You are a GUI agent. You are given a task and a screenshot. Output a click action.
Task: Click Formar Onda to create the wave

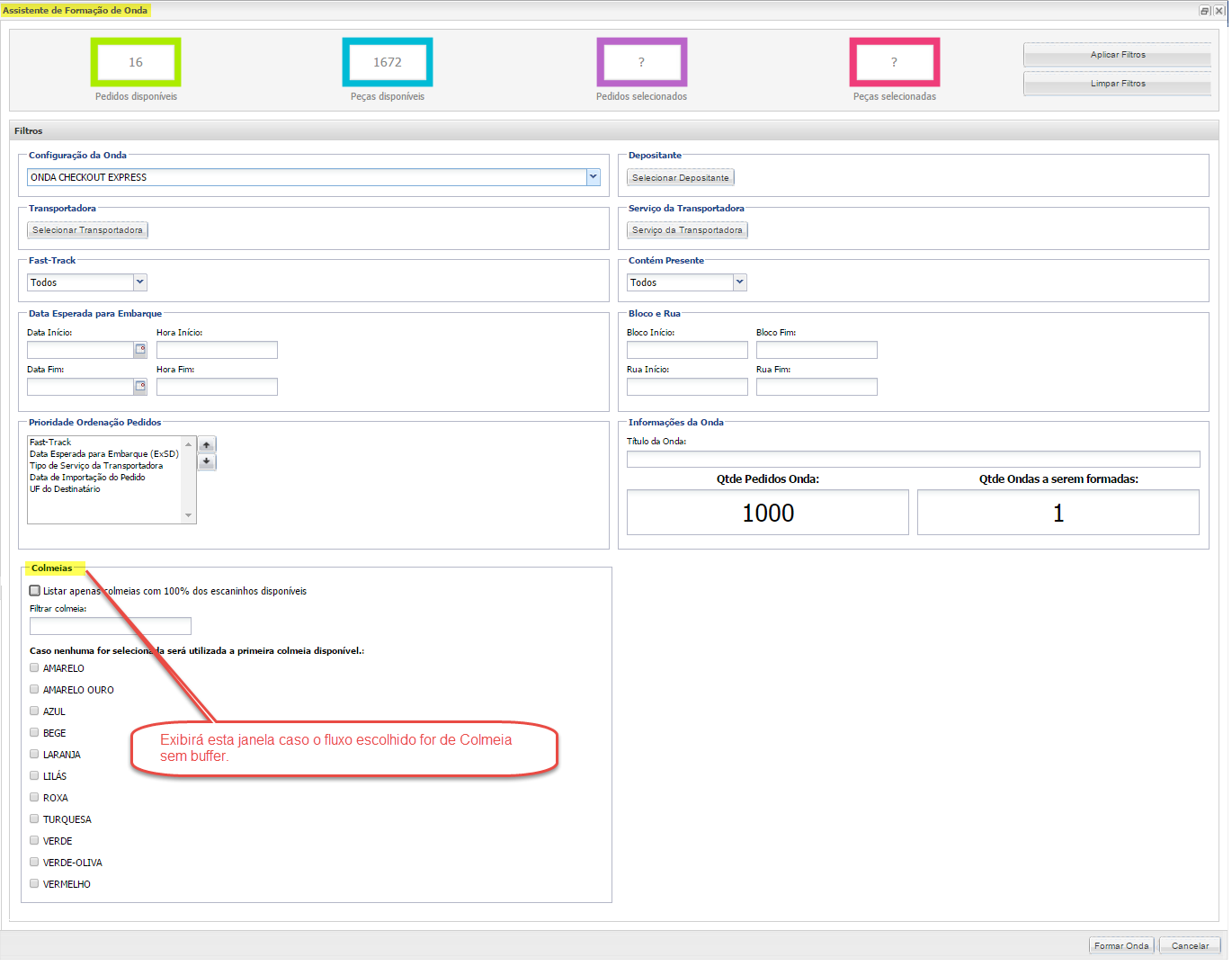click(x=1121, y=945)
